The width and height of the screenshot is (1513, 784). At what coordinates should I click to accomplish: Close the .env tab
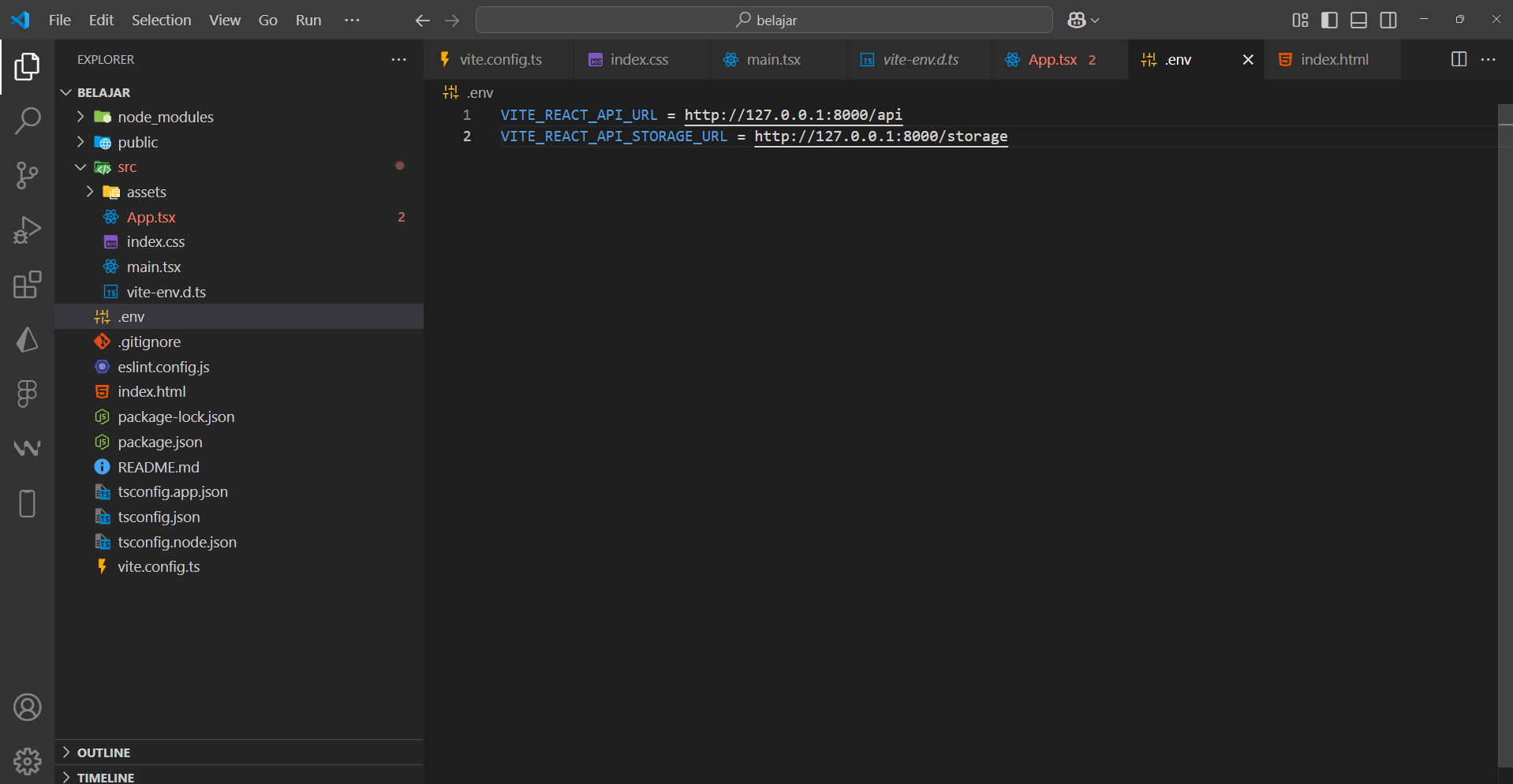(1248, 60)
